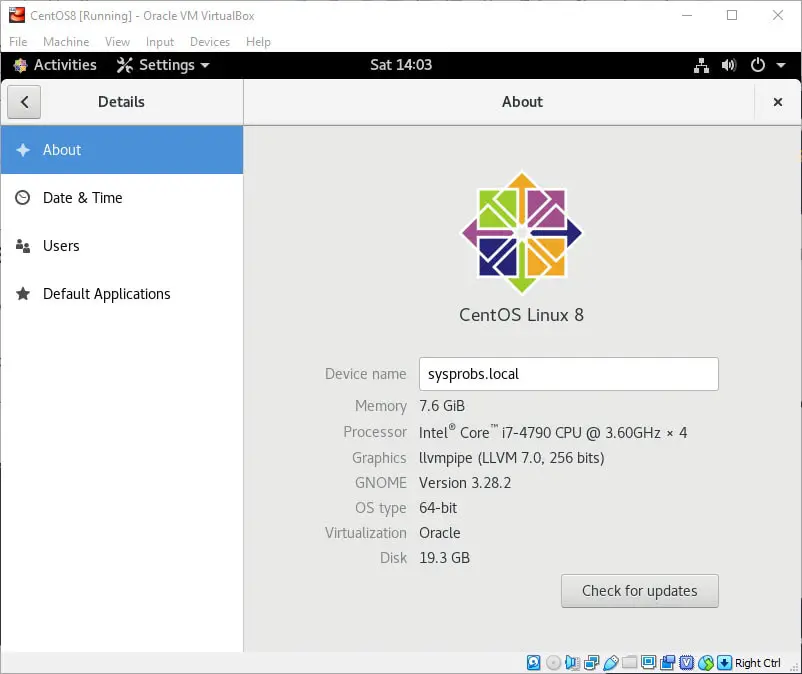Click the recording status icon
The height and width of the screenshot is (674, 802).
click(667, 663)
